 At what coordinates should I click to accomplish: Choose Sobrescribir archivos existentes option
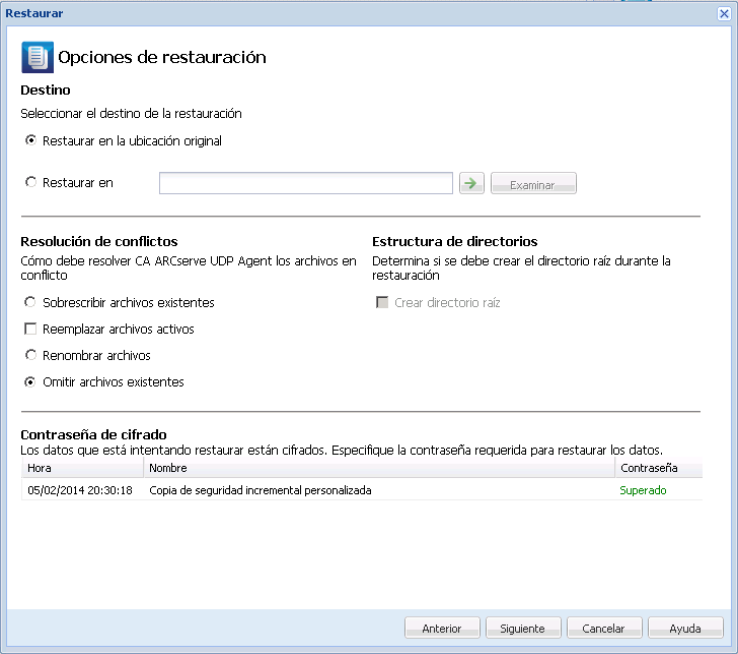(x=31, y=302)
